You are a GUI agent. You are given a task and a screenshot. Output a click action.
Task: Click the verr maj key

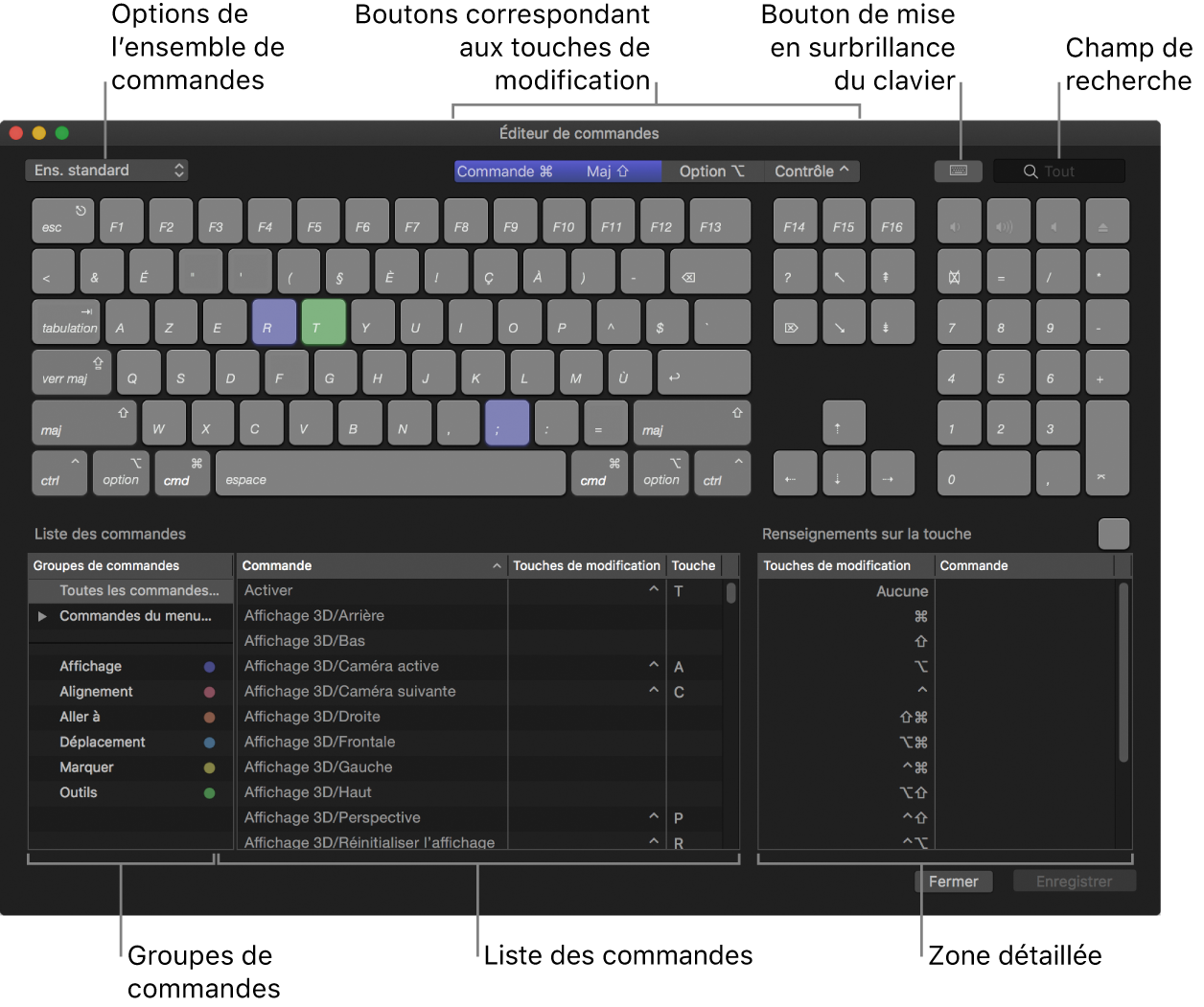[x=72, y=373]
